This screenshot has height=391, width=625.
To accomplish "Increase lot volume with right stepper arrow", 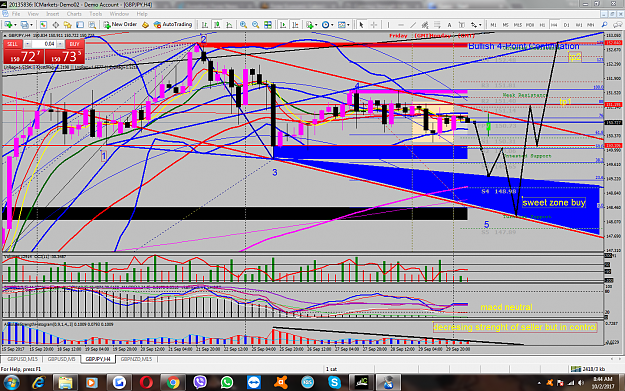I will (x=60, y=44).
